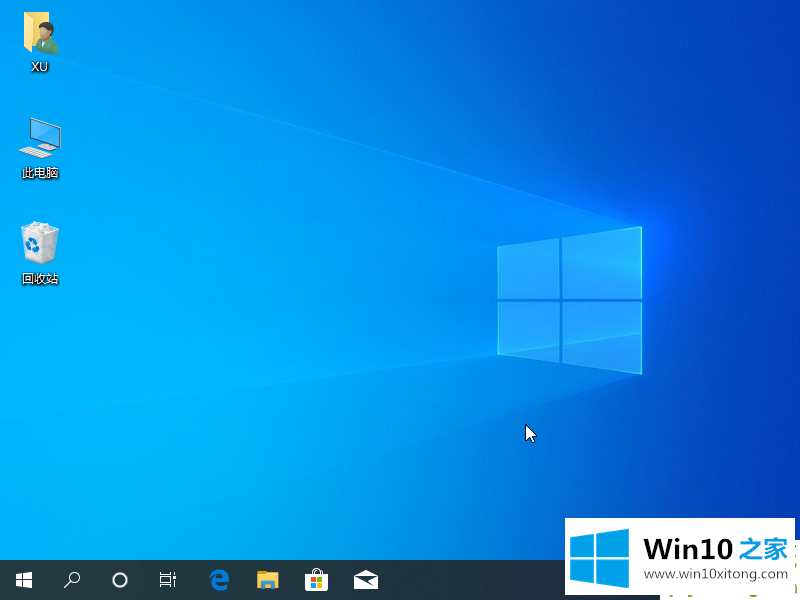The height and width of the screenshot is (600, 800).
Task: Select the 此电脑 (This PC) desktop icon
Action: coord(40,138)
